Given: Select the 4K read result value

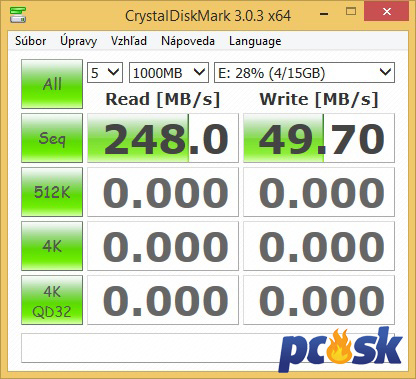Looking at the screenshot, I should (x=163, y=246).
